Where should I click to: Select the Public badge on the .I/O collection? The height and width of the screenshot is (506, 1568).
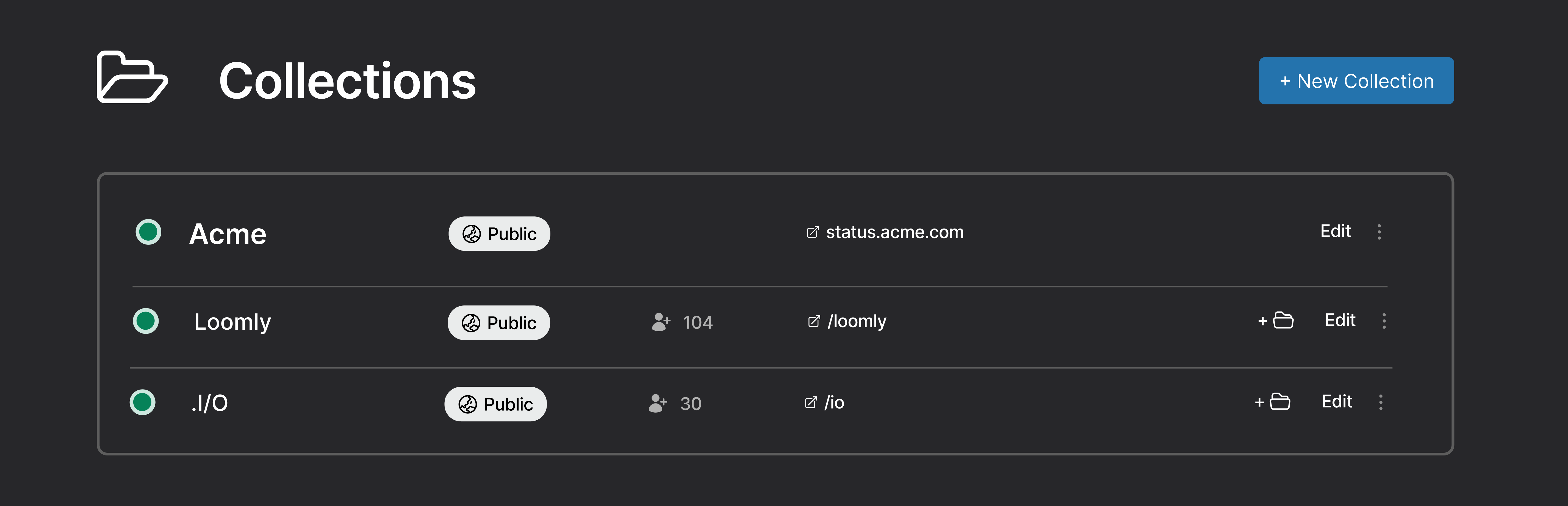[495, 403]
